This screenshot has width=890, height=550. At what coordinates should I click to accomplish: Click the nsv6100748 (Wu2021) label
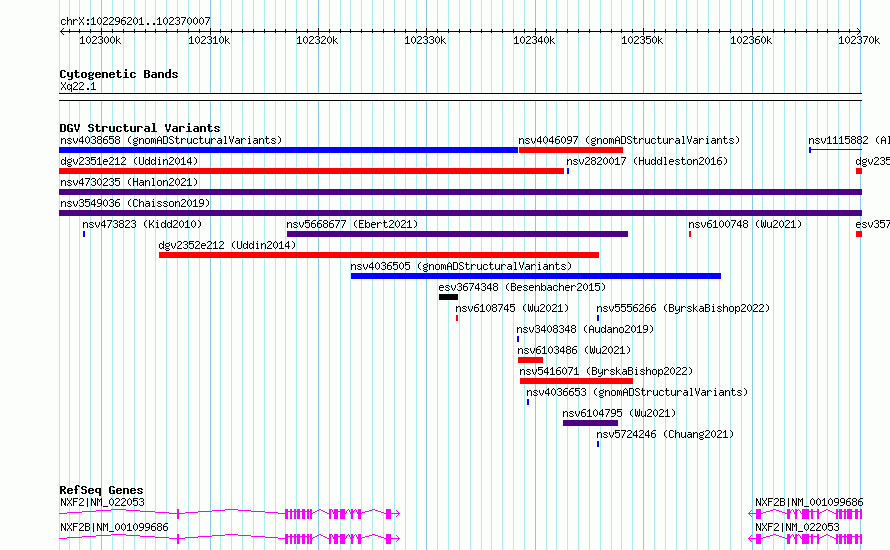tap(745, 224)
